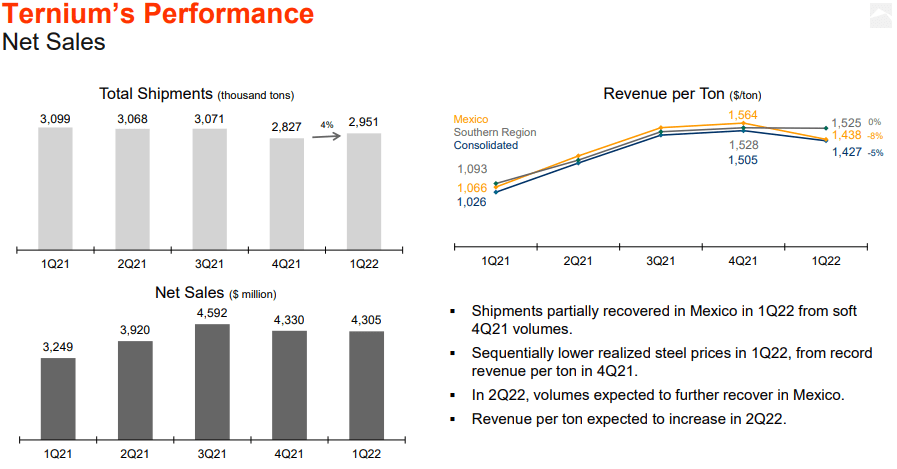Image resolution: width=897 pixels, height=469 pixels.
Task: Click the 1Q22 axis label in Revenue per Ton
Action: pyautogui.click(x=826, y=261)
